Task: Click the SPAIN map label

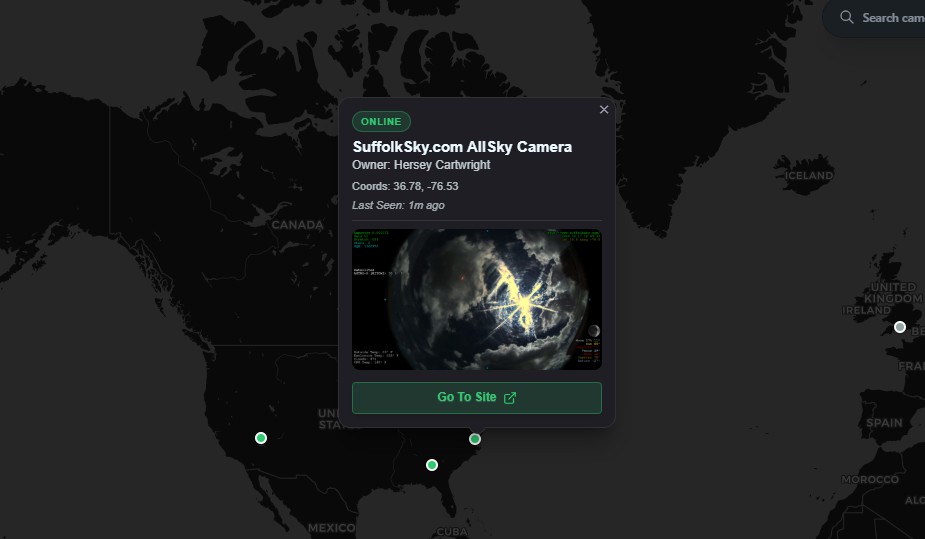Action: pos(884,423)
